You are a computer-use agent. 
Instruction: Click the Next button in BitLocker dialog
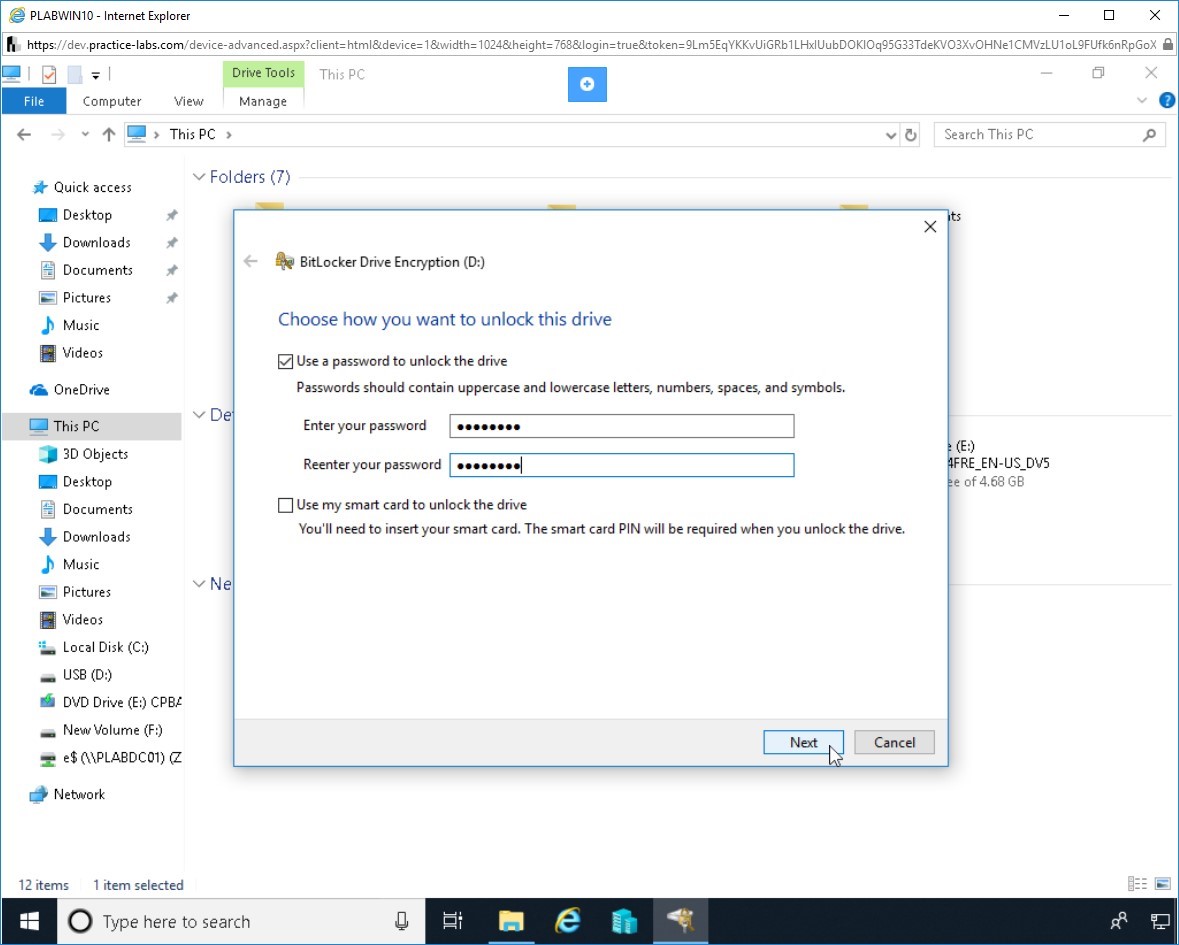coord(803,742)
